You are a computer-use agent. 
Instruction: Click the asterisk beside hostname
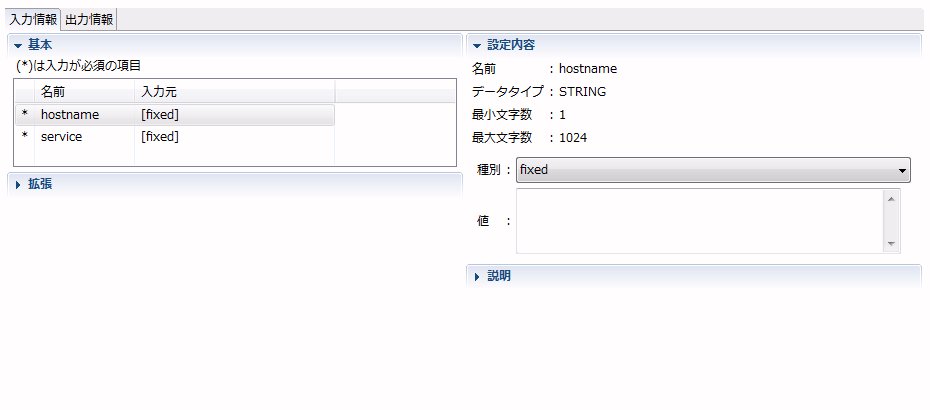click(x=25, y=115)
